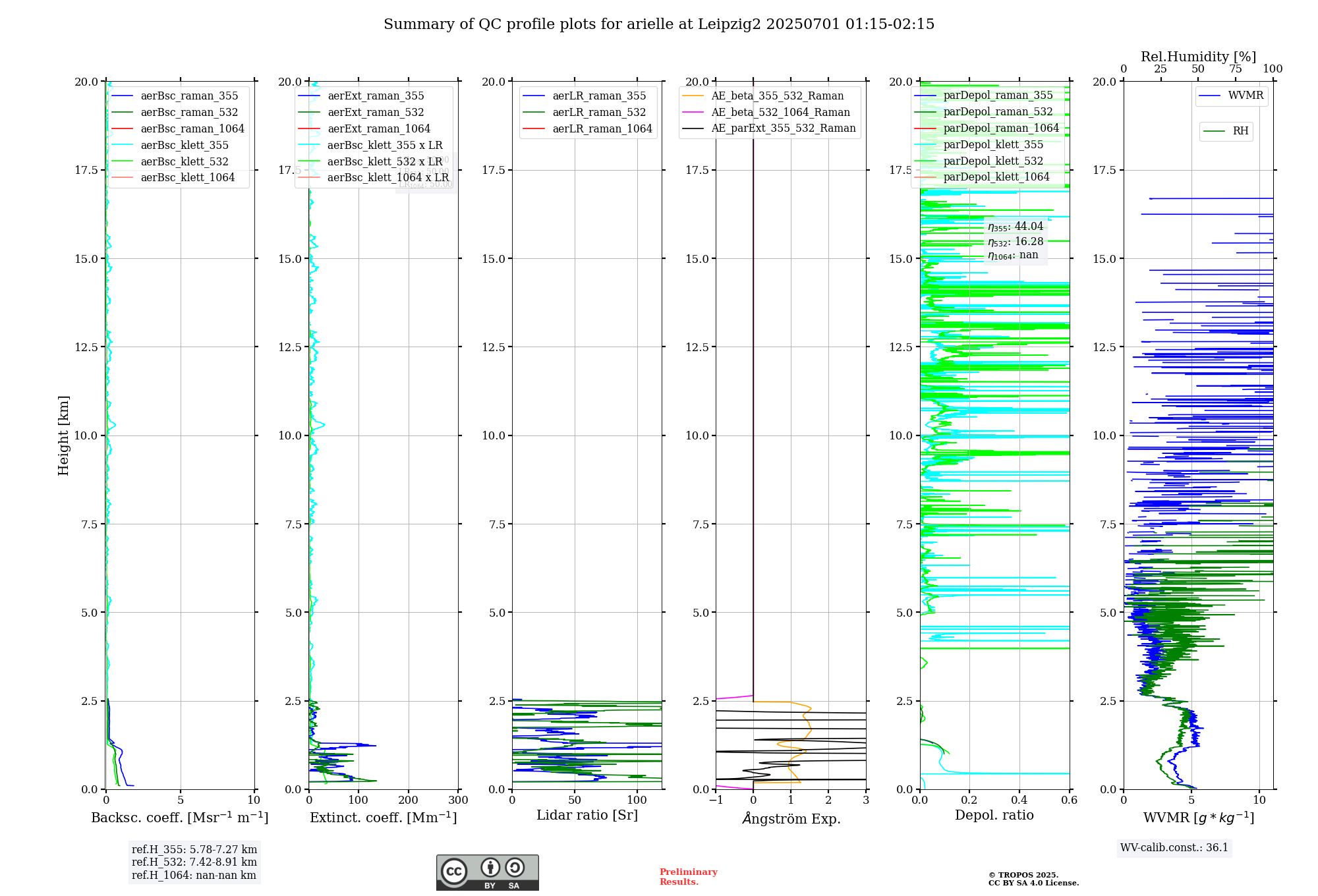Pick legend entry aerLR_raman_1064
Viewport: 1318px width, 896px height.
[588, 129]
